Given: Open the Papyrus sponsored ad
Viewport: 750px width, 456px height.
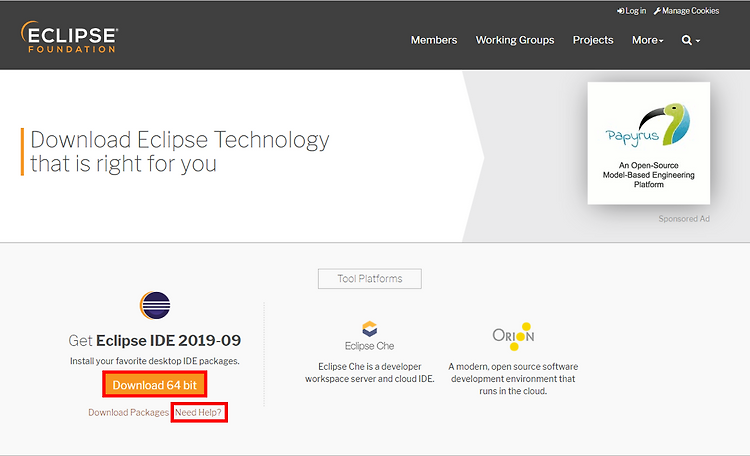Looking at the screenshot, I should [649, 143].
